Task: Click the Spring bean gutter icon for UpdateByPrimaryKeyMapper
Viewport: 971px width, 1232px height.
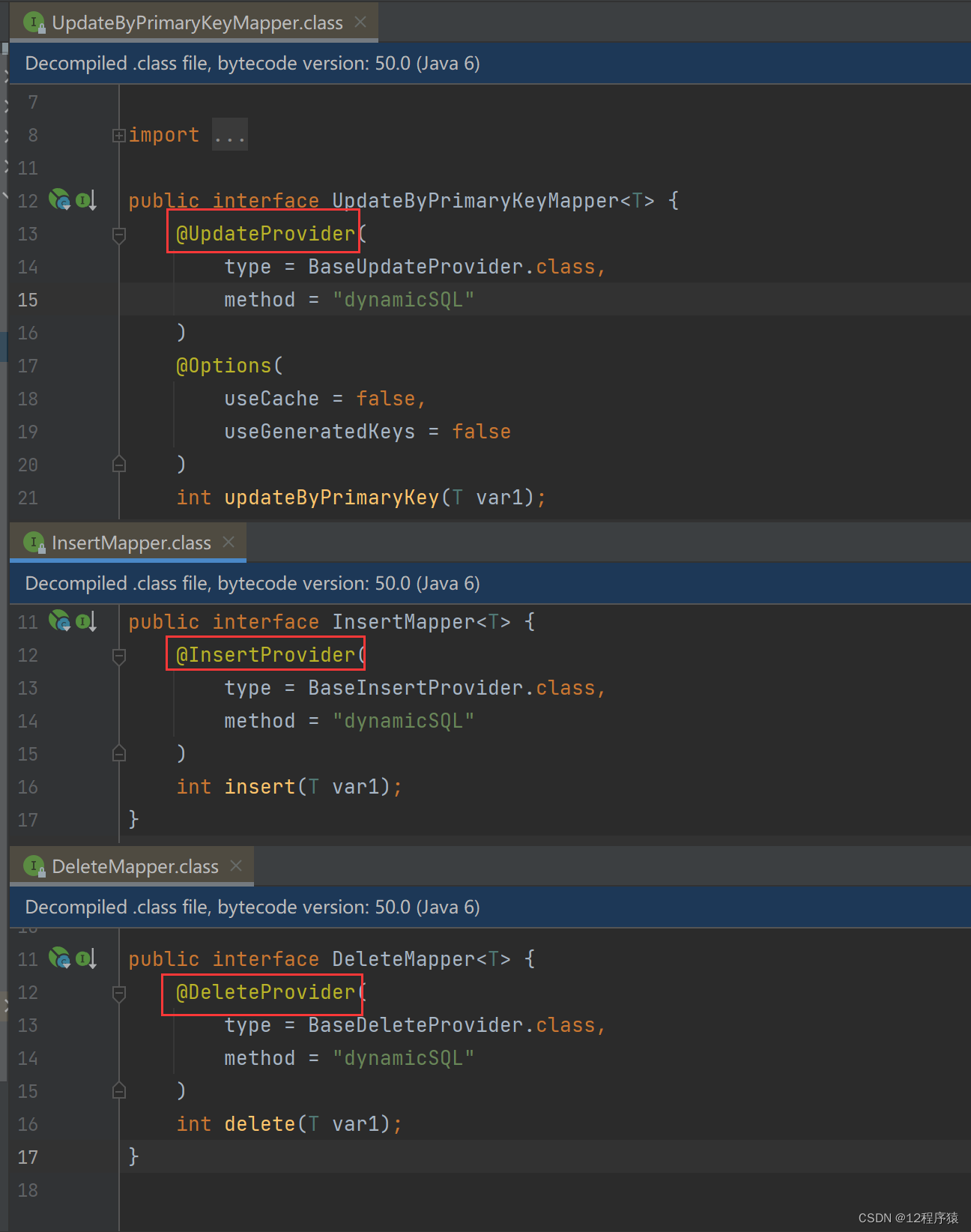Action: click(x=59, y=200)
